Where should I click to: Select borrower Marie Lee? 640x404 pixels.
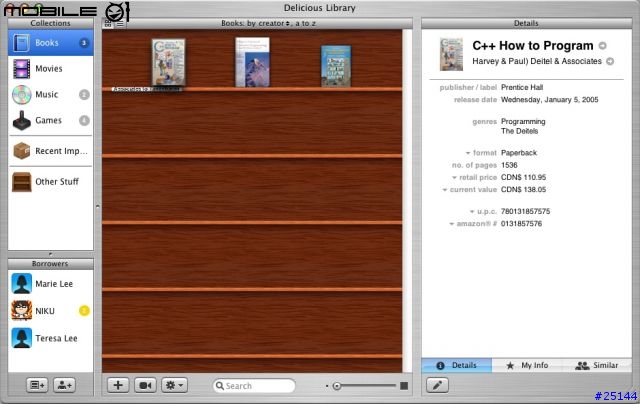pos(51,284)
